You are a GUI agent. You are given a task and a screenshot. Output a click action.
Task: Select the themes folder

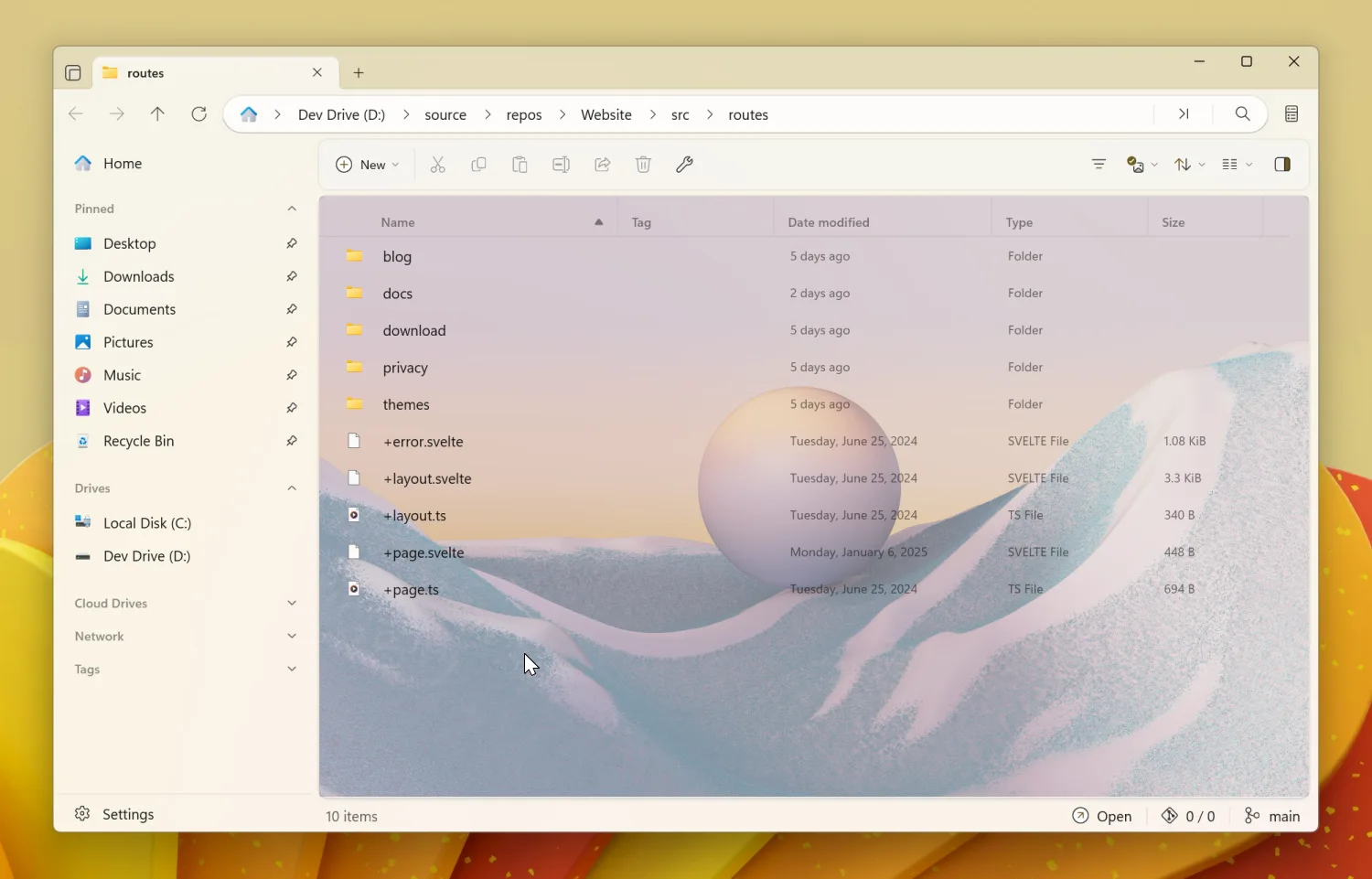(406, 403)
